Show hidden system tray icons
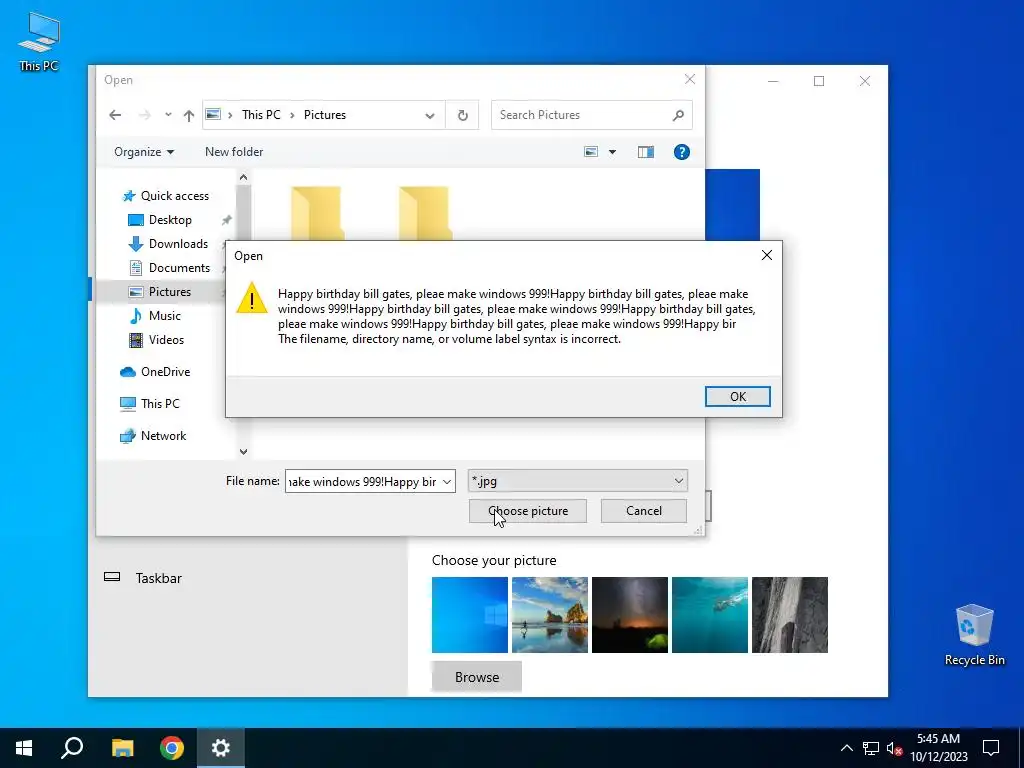The image size is (1024, 768). (x=846, y=748)
